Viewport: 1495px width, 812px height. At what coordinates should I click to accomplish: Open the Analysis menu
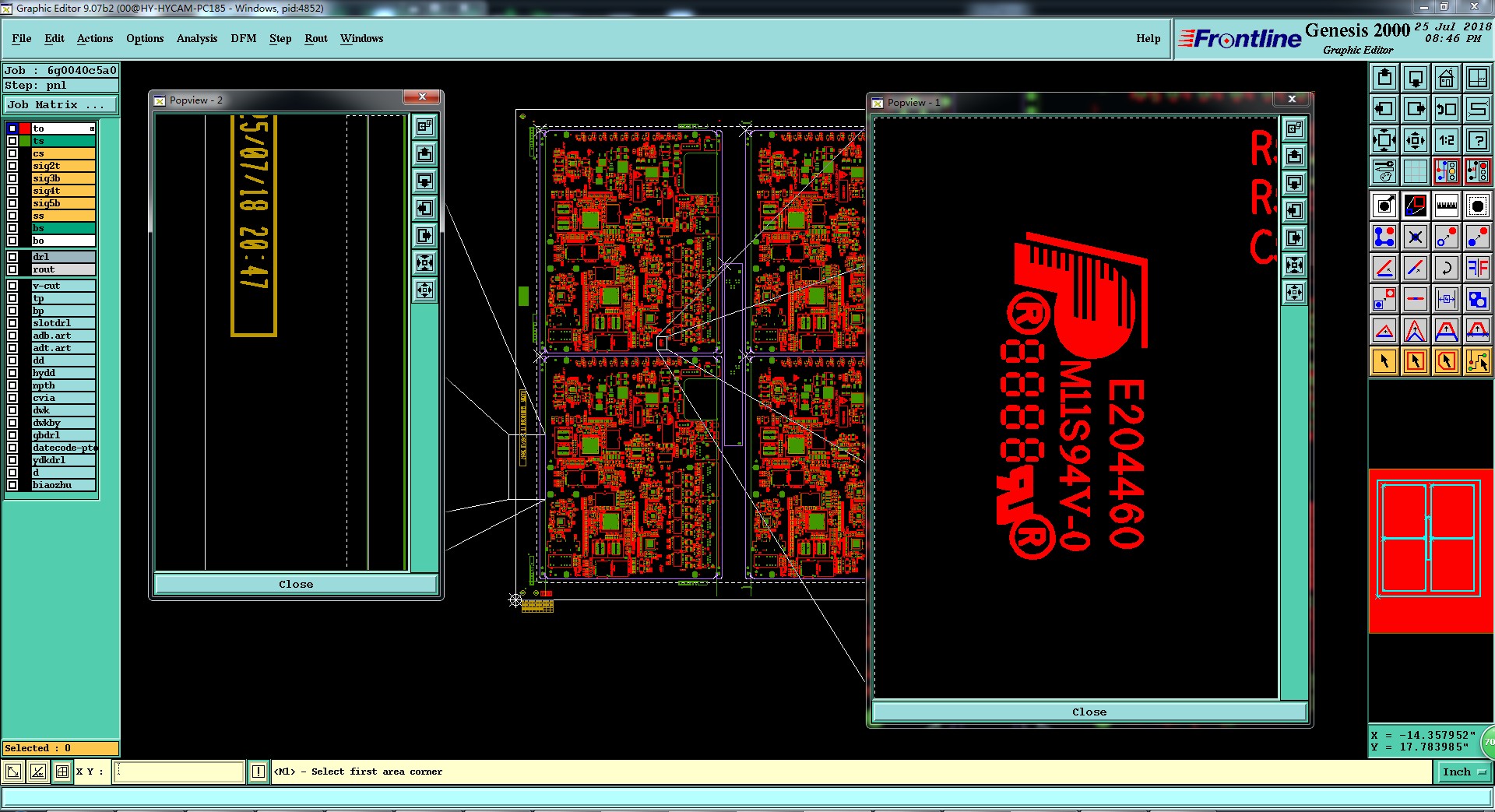tap(197, 38)
